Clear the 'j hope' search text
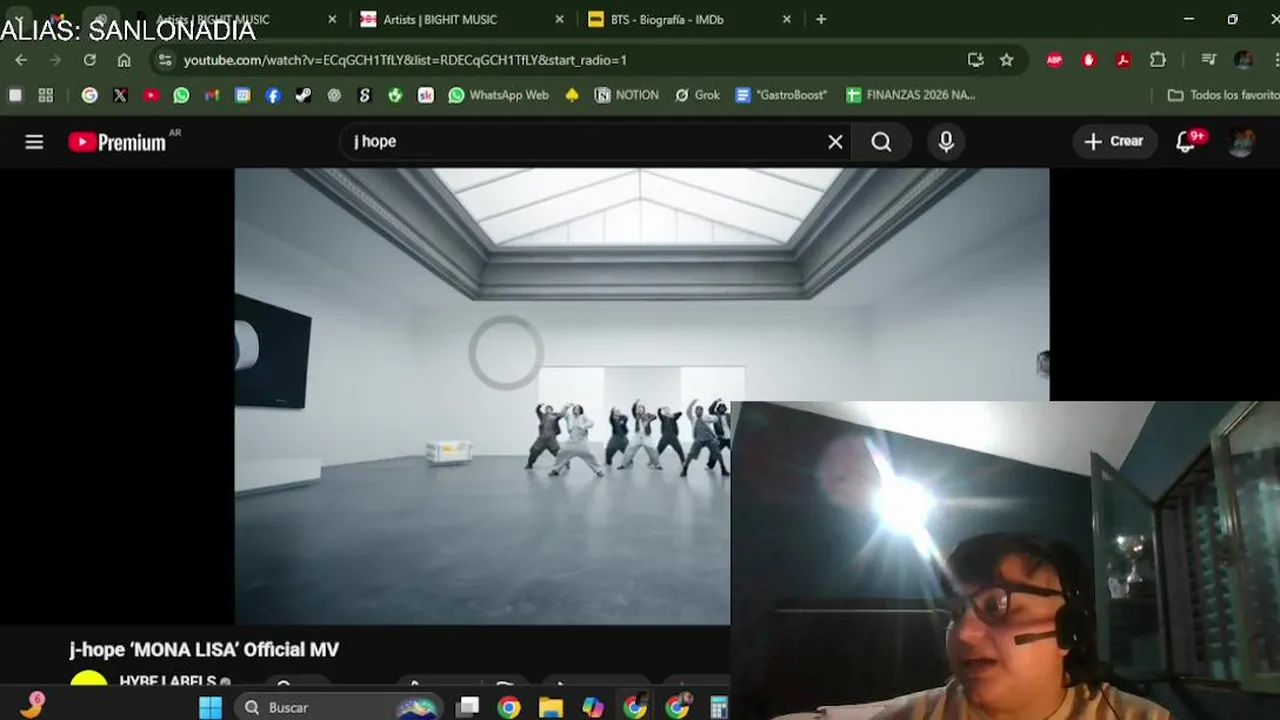Image resolution: width=1280 pixels, height=720 pixels. 835,142
